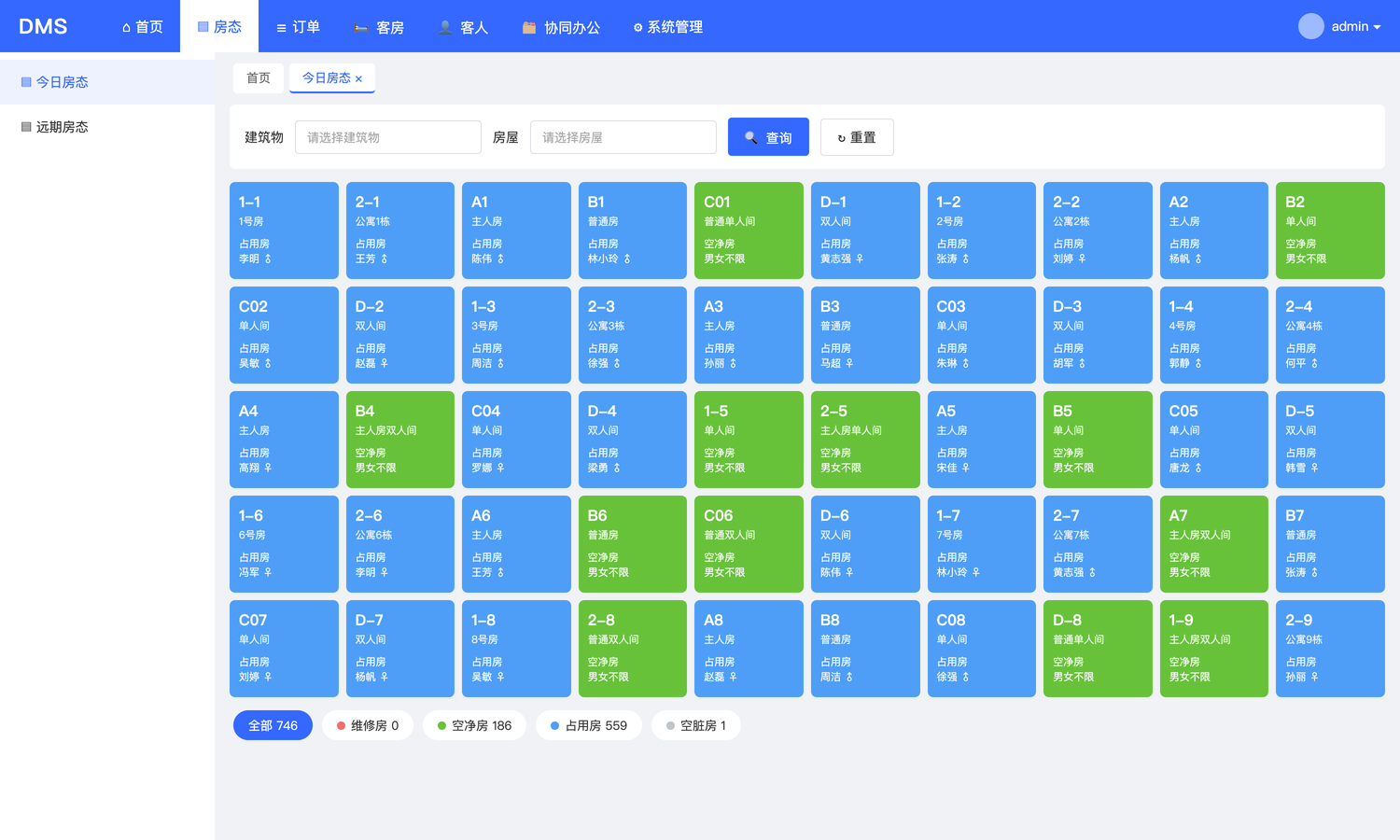Select 远期房态 in the sidebar
Screen dimensions: 1400x840
[x=107, y=127]
